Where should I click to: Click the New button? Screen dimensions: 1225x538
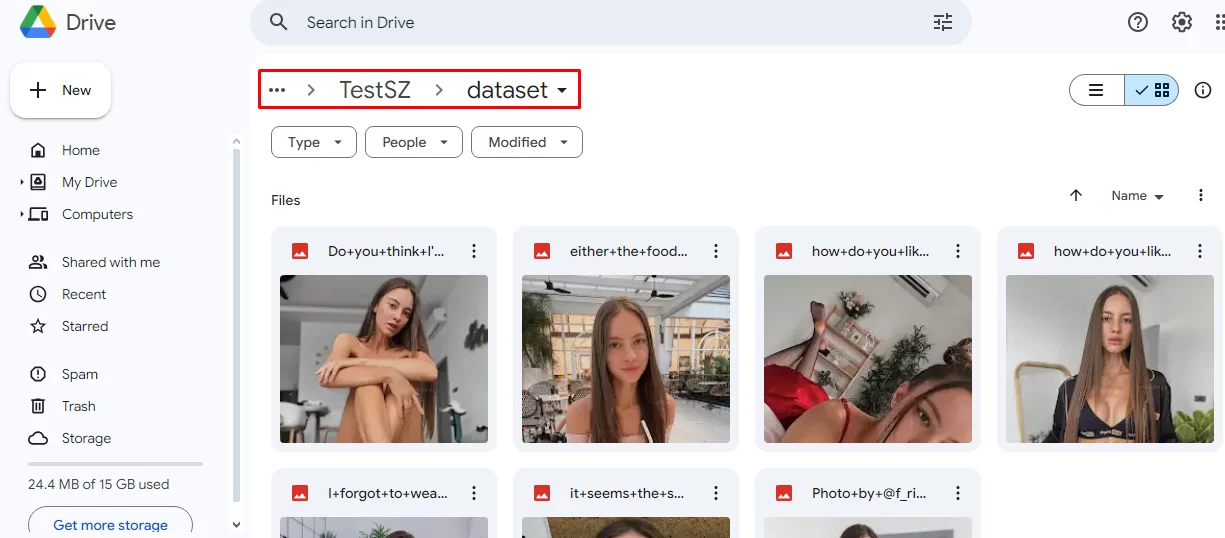click(61, 90)
